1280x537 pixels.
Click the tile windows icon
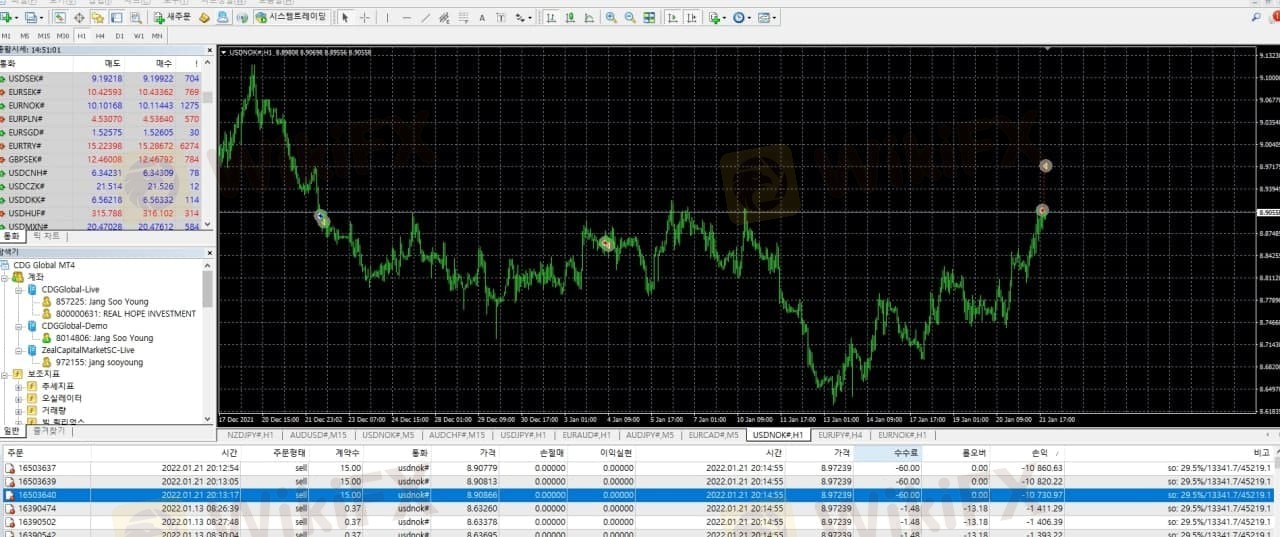tap(649, 18)
